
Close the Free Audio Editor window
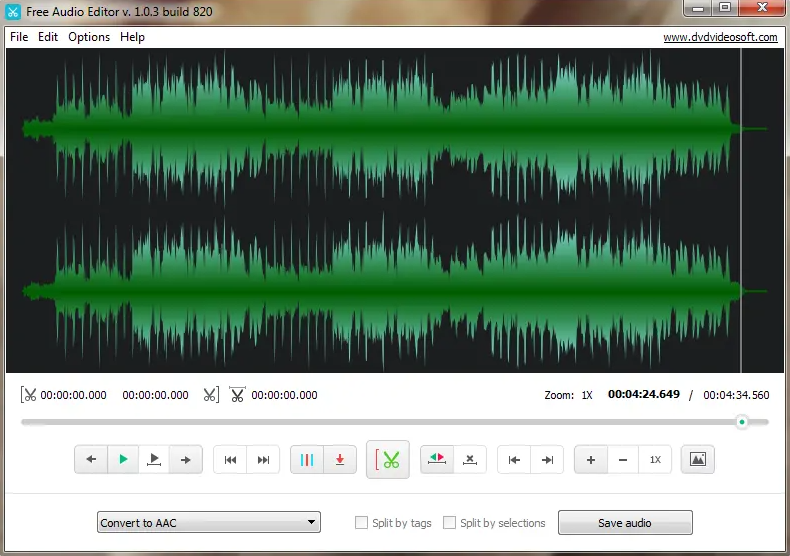763,9
